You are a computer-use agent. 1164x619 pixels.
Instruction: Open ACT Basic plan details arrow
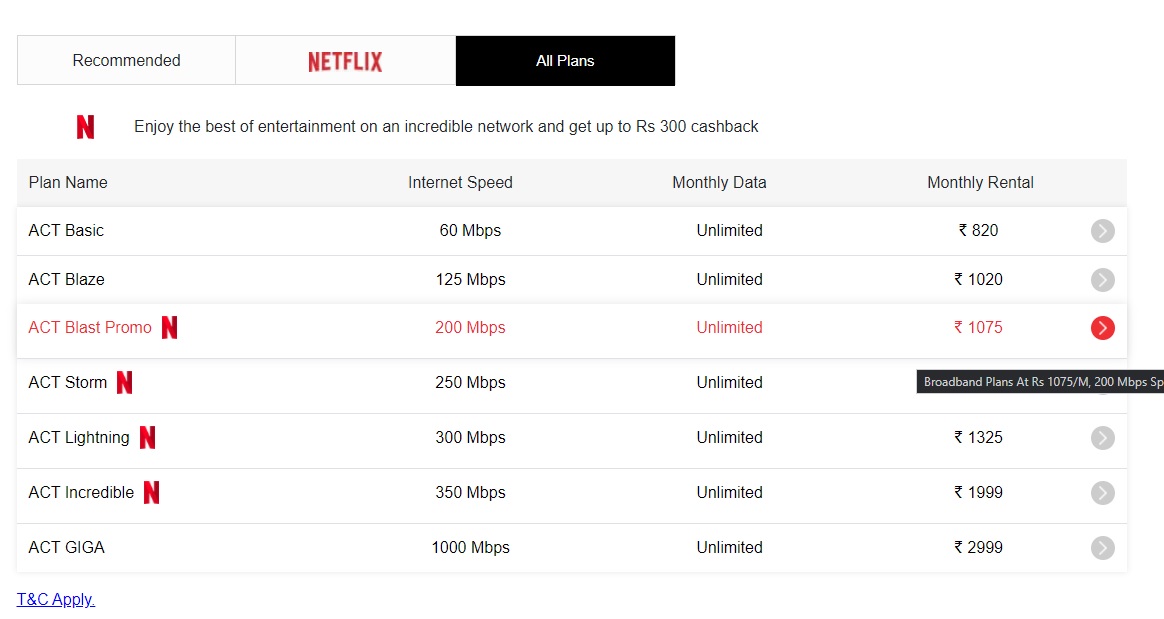[1102, 231]
